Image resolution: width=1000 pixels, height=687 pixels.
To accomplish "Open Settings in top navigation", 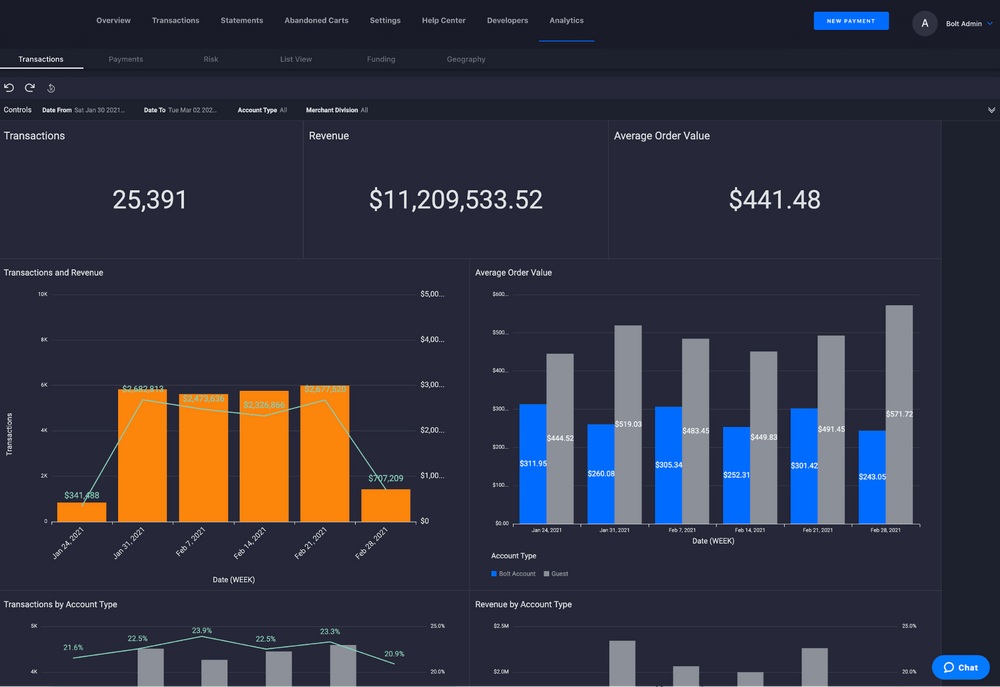I will (385, 20).
